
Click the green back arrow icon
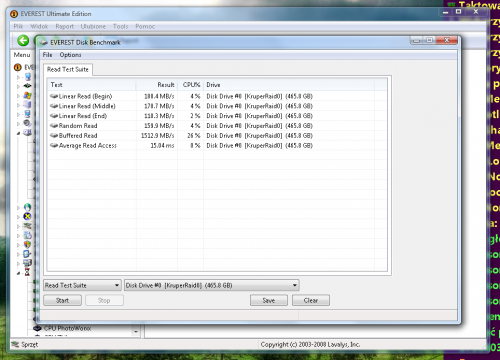point(23,41)
